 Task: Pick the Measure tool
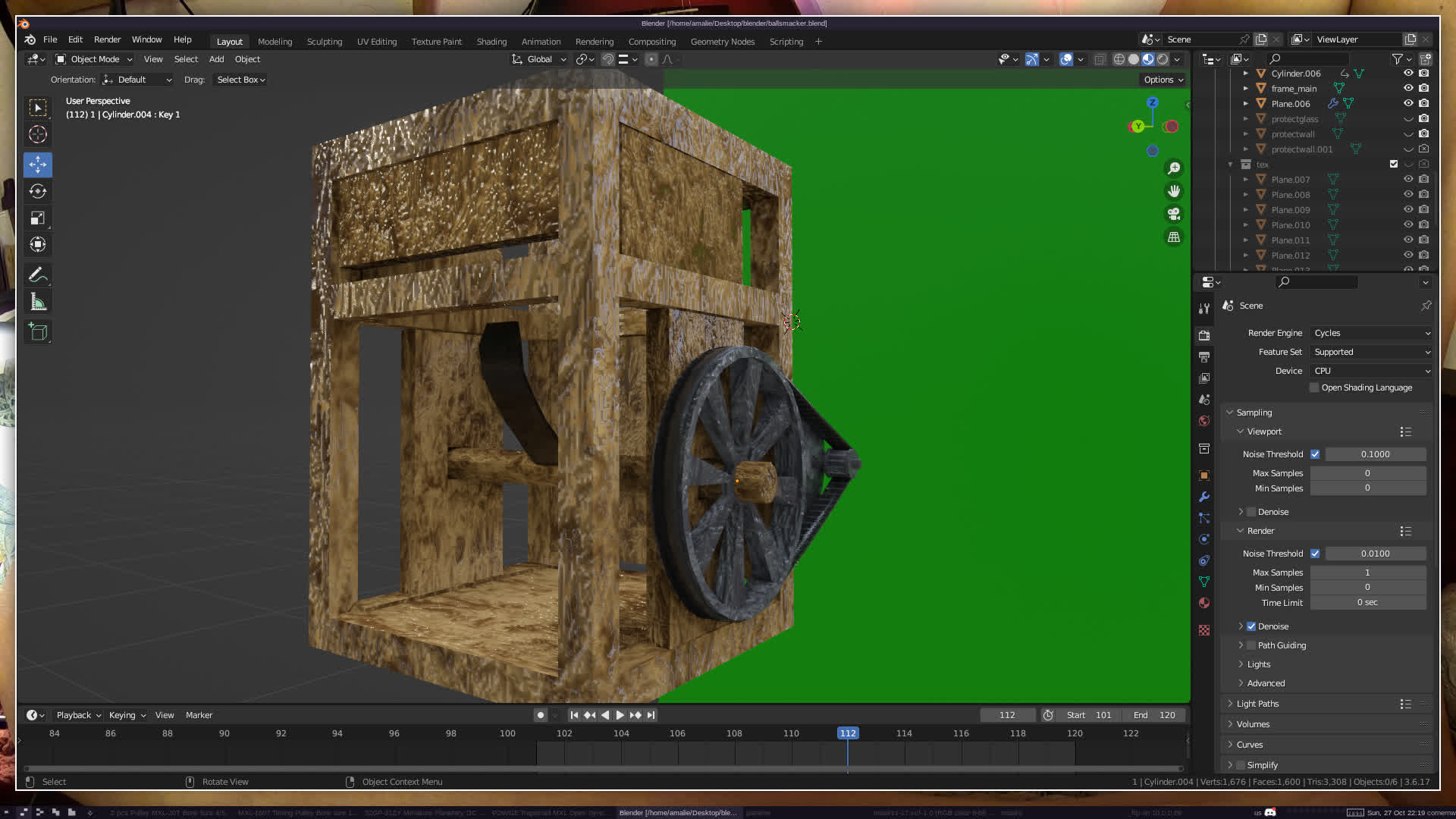coord(38,303)
